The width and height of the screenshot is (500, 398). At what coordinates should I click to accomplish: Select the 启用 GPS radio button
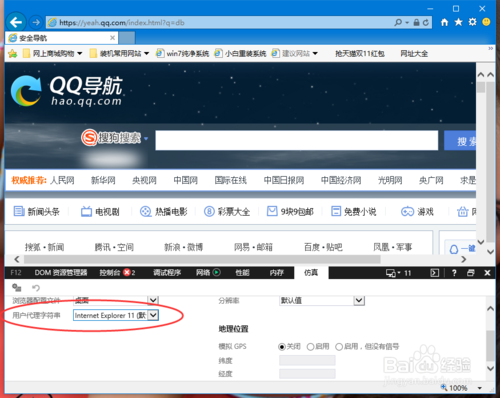310,347
